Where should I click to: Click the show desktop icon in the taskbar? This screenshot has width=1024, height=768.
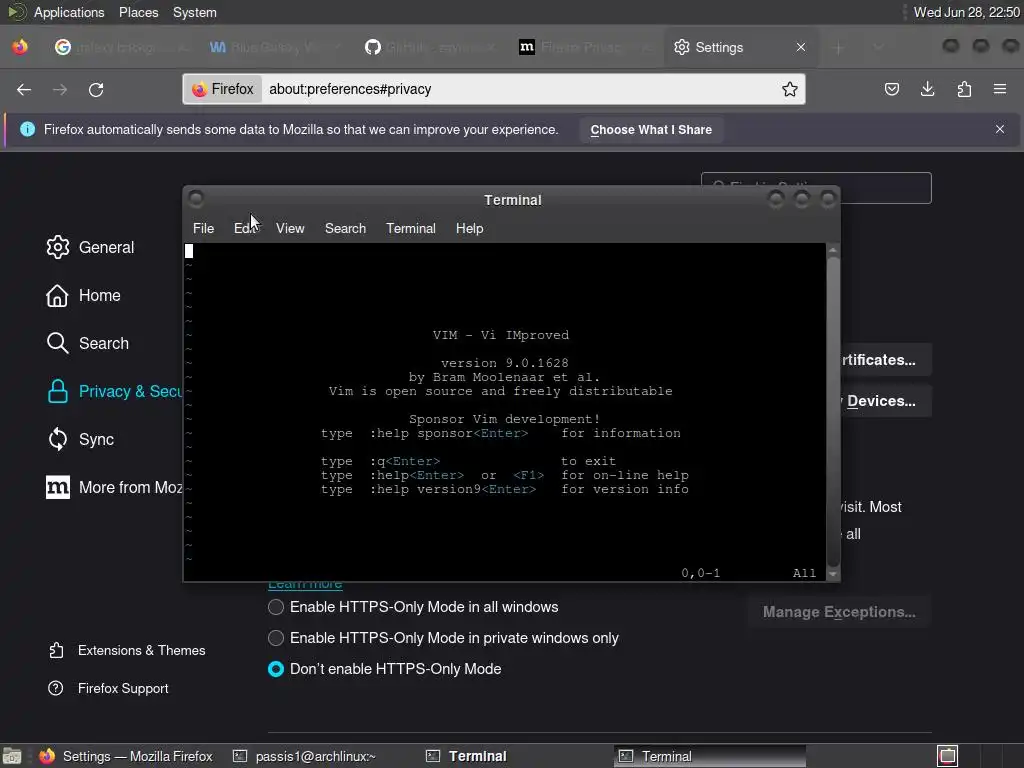12,756
